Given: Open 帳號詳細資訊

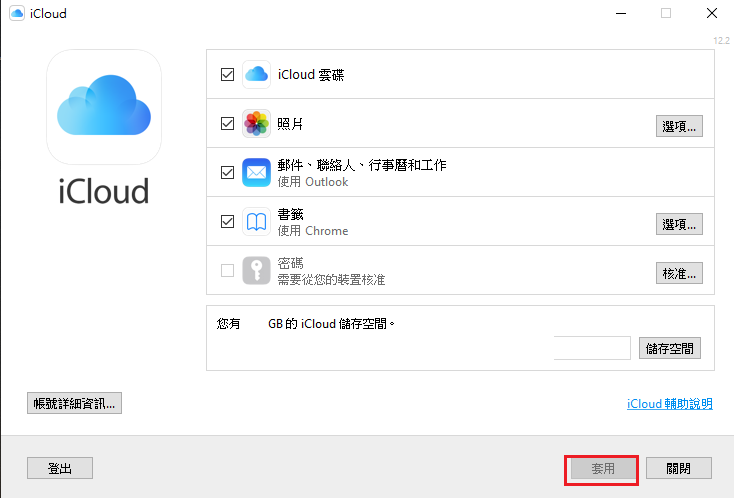Looking at the screenshot, I should pos(74,403).
